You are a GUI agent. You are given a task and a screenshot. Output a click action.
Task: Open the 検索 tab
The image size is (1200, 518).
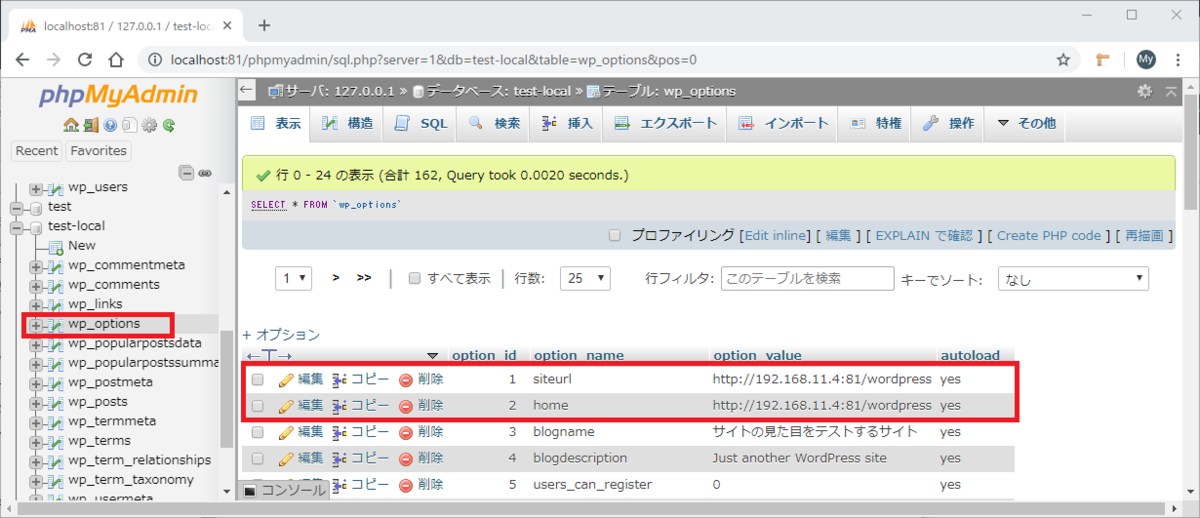tap(494, 123)
